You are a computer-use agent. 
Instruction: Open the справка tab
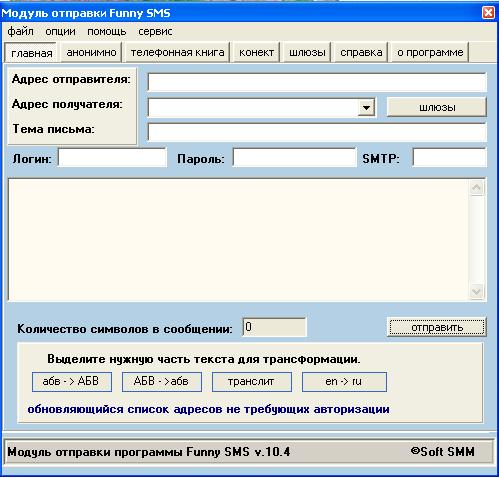pos(361,52)
